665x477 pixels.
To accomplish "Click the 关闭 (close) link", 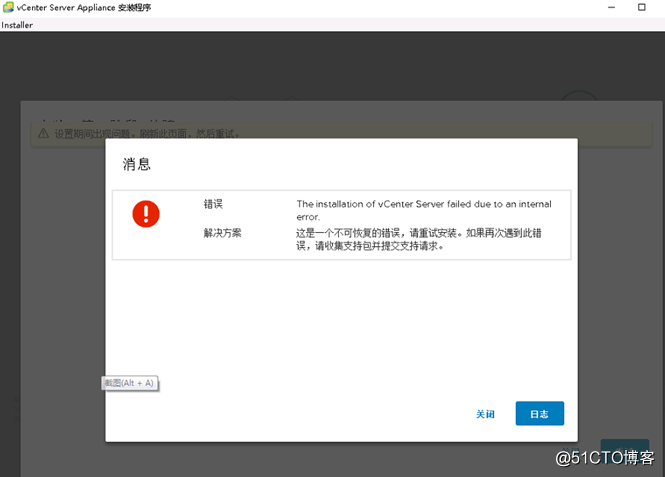I will point(485,414).
